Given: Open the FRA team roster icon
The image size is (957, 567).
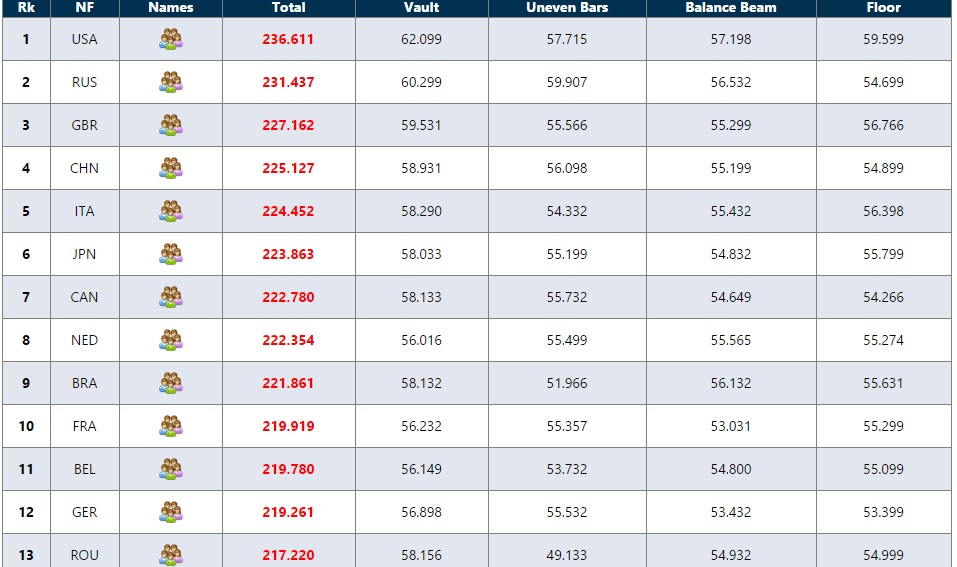Looking at the screenshot, I should tap(171, 426).
